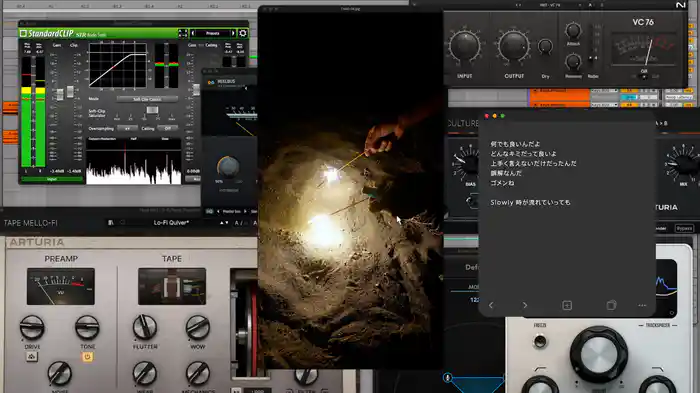
Task: Toggle StandardCLIP Ceiling Off button
Action: pos(167,128)
